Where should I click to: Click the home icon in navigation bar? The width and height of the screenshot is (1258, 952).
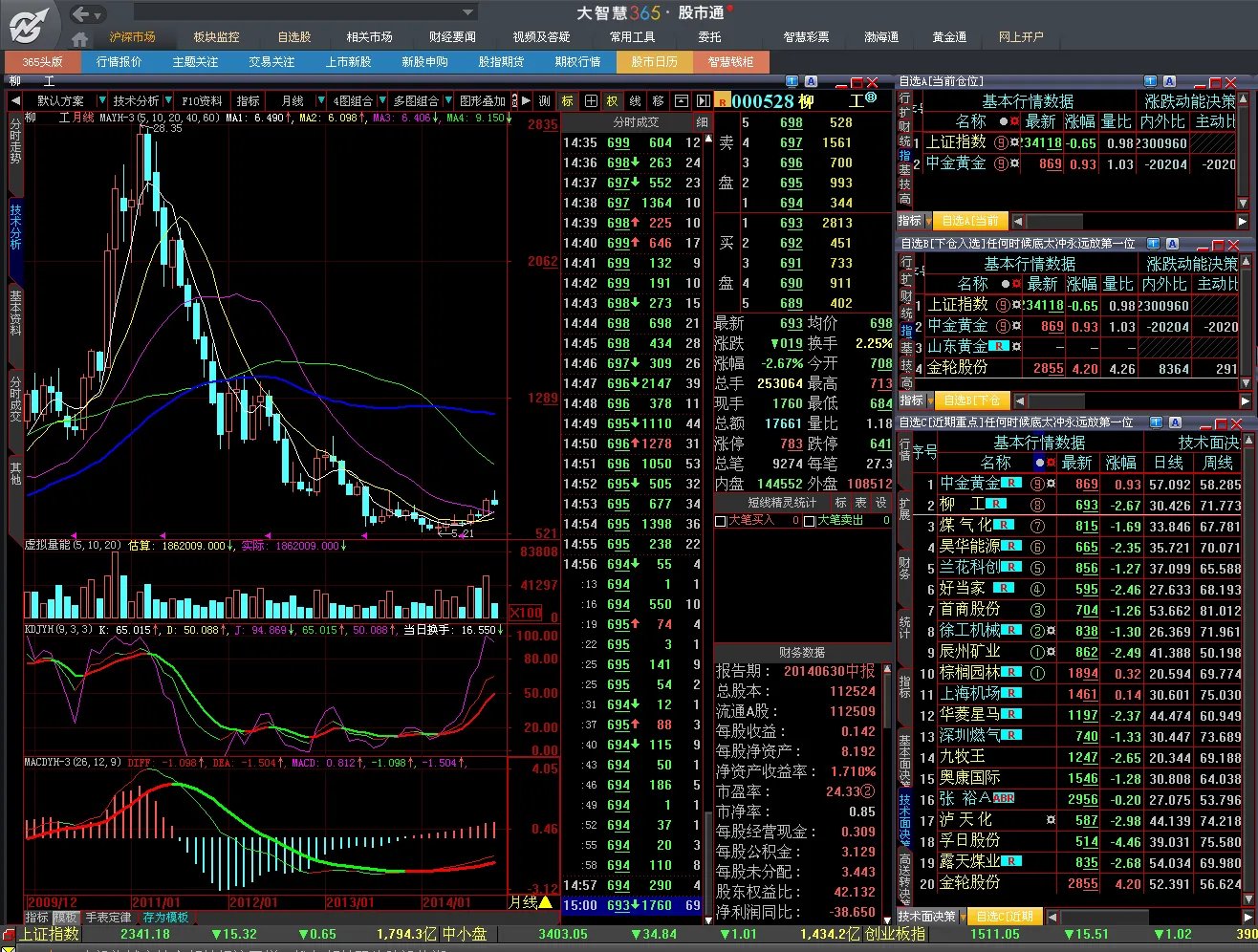point(80,38)
